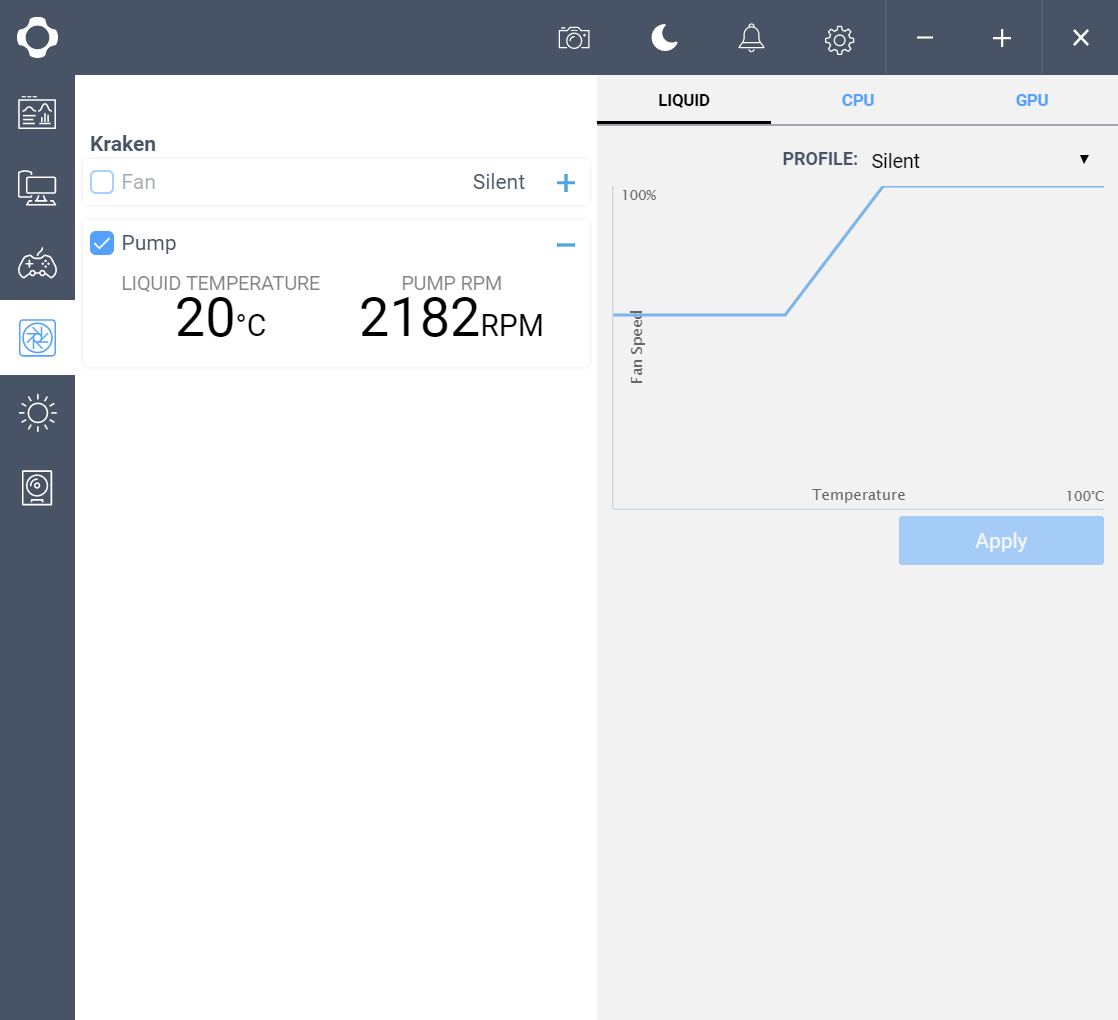Open the dashboard monitoring sidebar icon
This screenshot has height=1020, width=1118.
tap(37, 113)
